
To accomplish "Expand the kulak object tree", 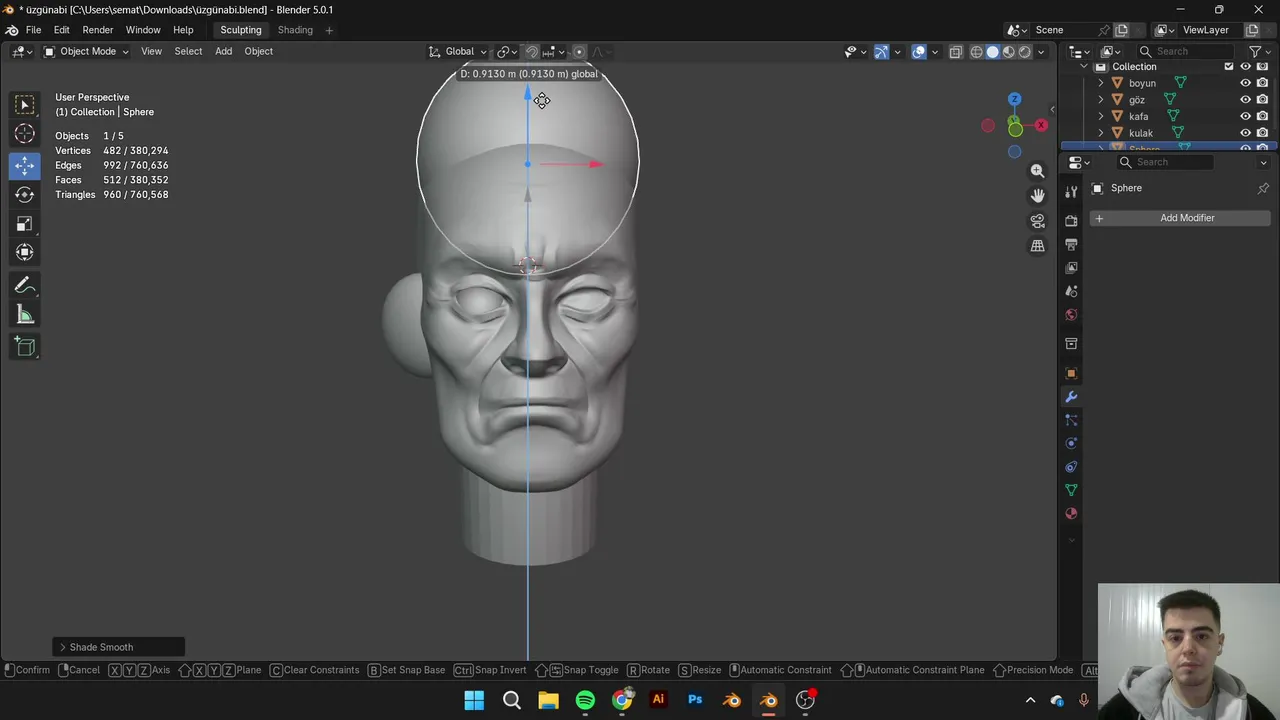I will [x=1101, y=133].
